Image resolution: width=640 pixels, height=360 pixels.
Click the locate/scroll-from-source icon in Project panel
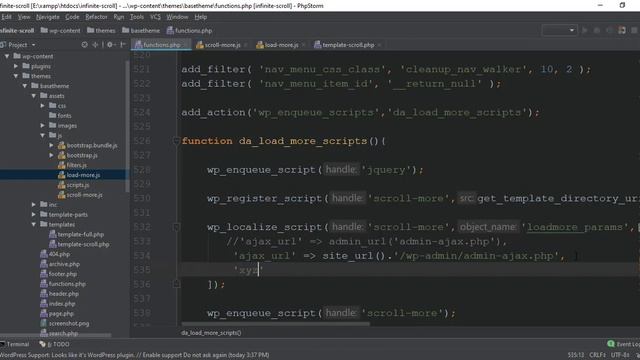(x=84, y=45)
